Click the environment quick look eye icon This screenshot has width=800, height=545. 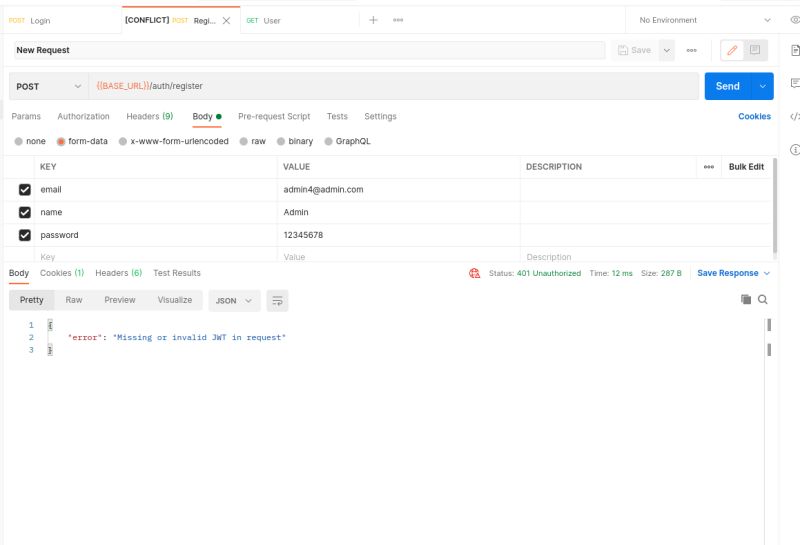coord(795,20)
